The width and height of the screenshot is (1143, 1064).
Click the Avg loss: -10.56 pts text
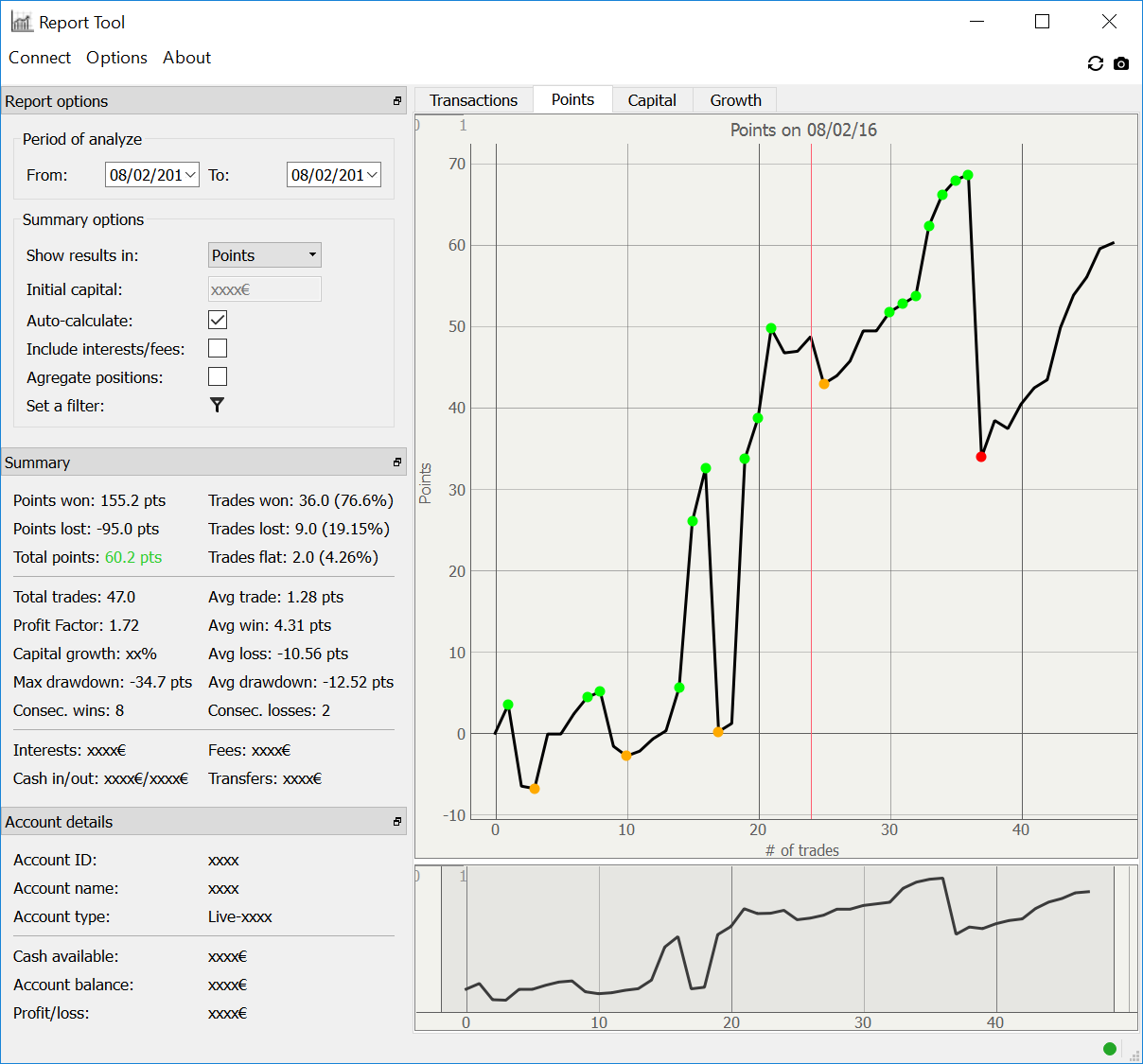click(x=278, y=654)
